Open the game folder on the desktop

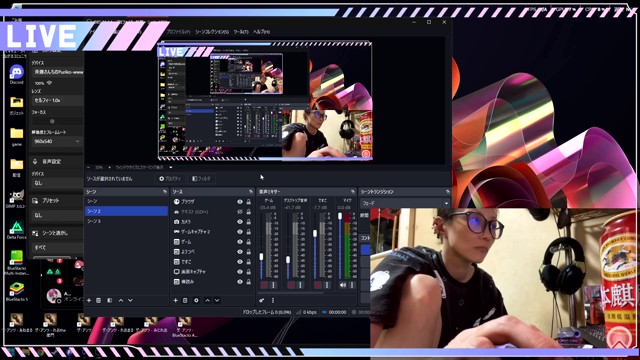[16, 136]
